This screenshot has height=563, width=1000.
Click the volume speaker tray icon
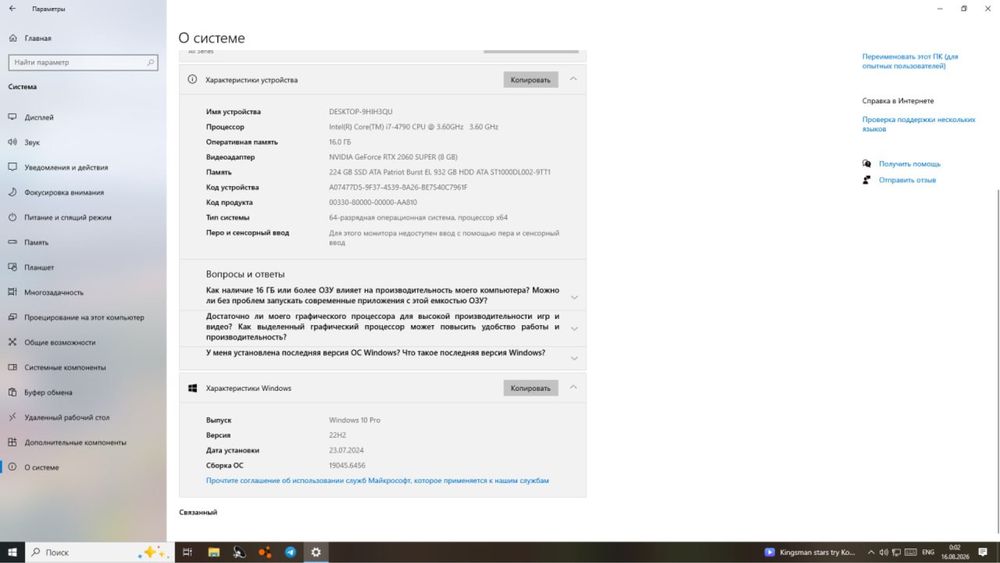883,552
